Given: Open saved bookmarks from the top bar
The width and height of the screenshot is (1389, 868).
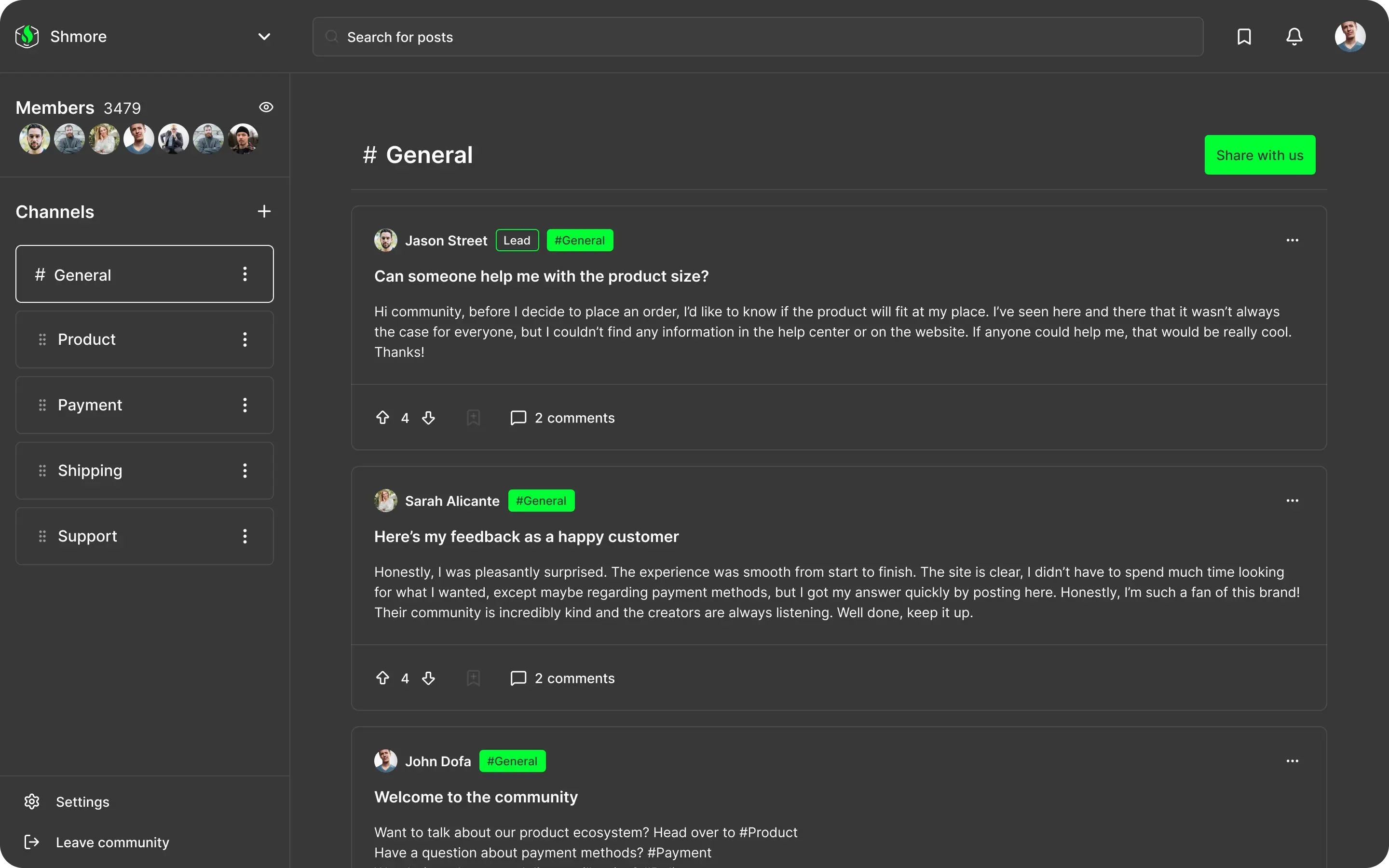Looking at the screenshot, I should [1244, 36].
